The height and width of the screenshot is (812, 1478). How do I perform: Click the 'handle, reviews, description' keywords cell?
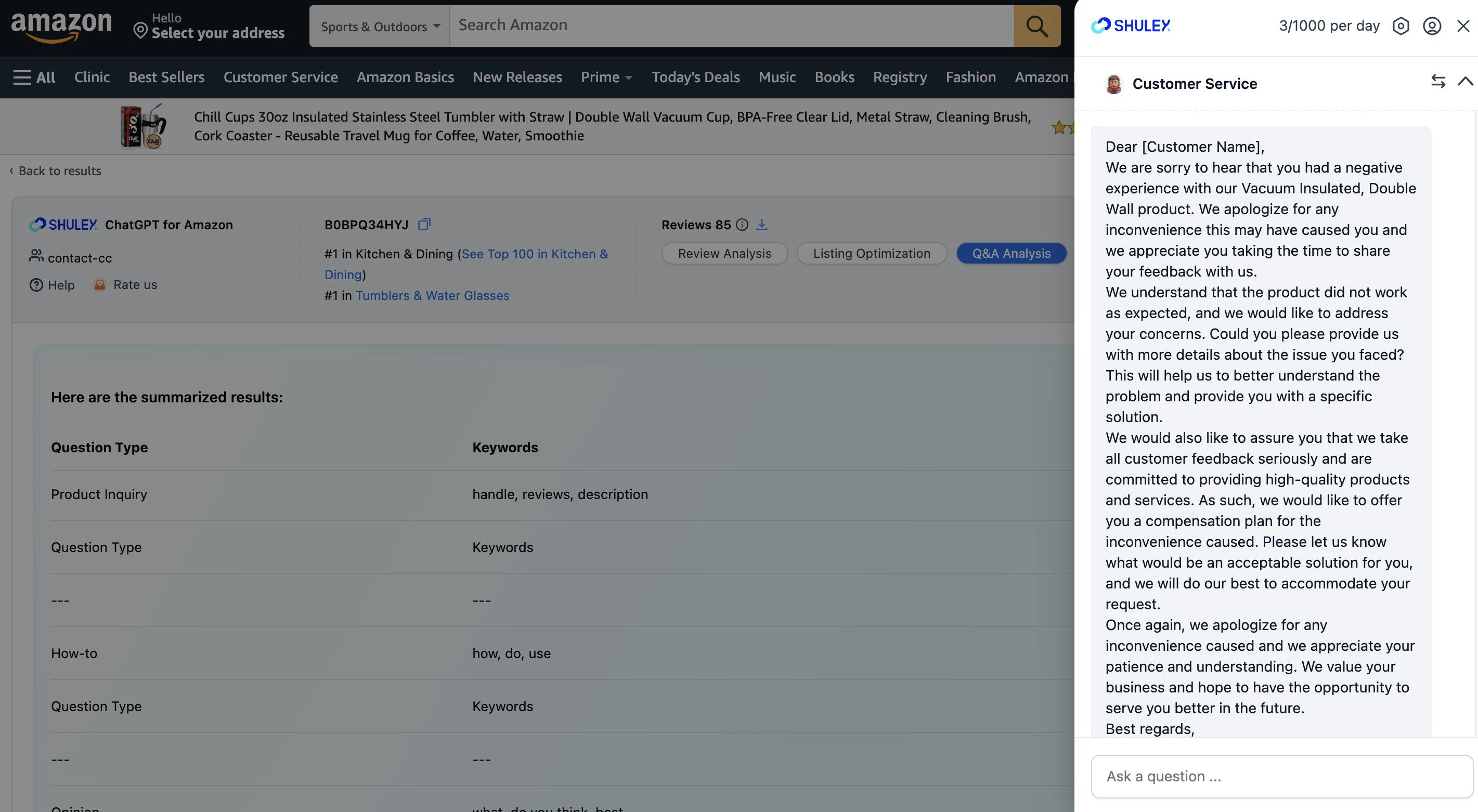560,494
